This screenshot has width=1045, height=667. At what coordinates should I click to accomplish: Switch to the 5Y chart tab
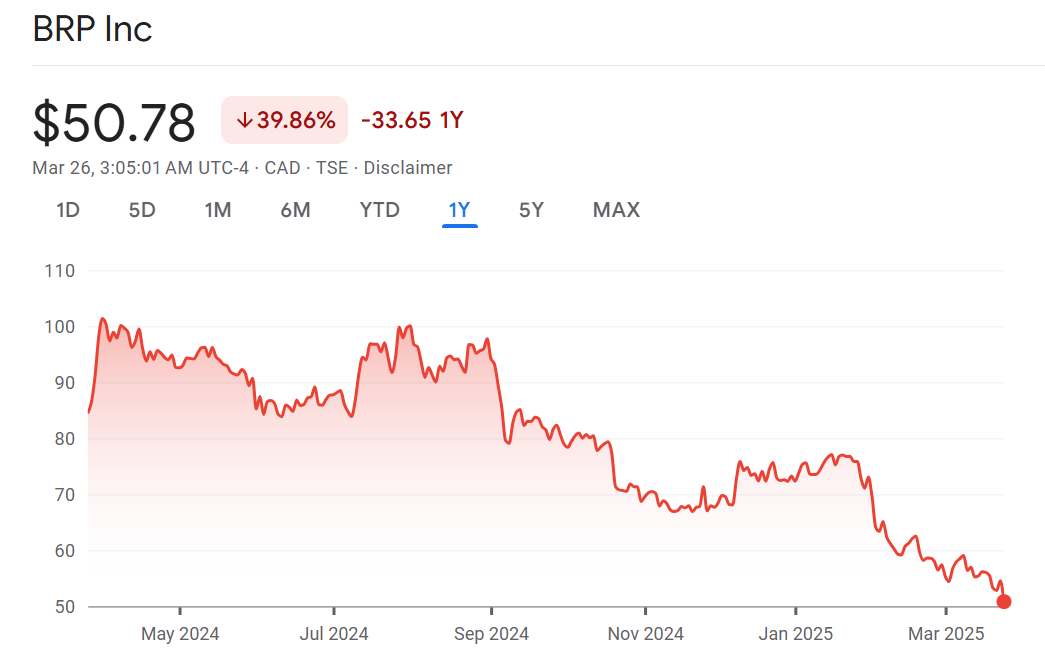531,210
